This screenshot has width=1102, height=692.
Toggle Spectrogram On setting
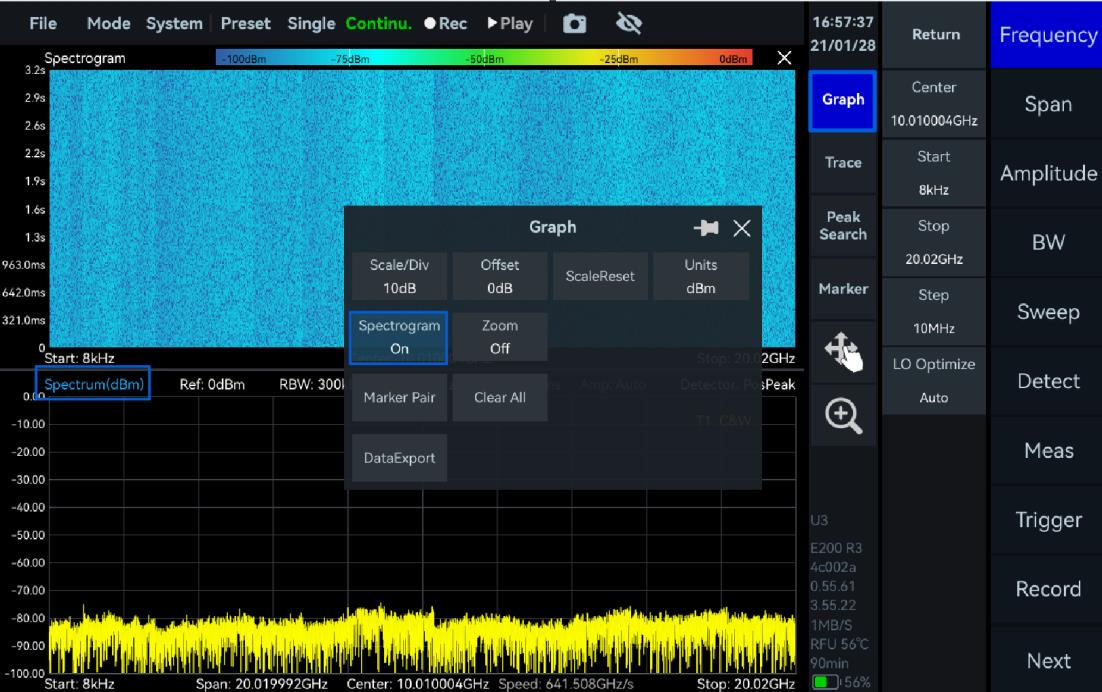click(399, 338)
